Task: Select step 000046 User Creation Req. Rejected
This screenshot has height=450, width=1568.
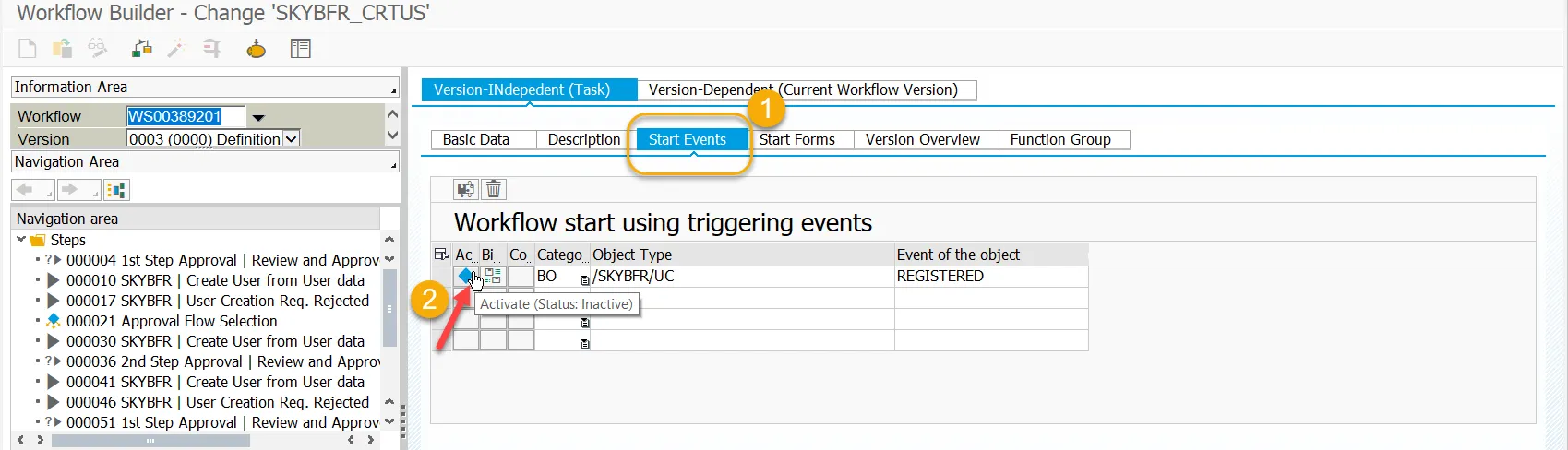Action: 218,402
